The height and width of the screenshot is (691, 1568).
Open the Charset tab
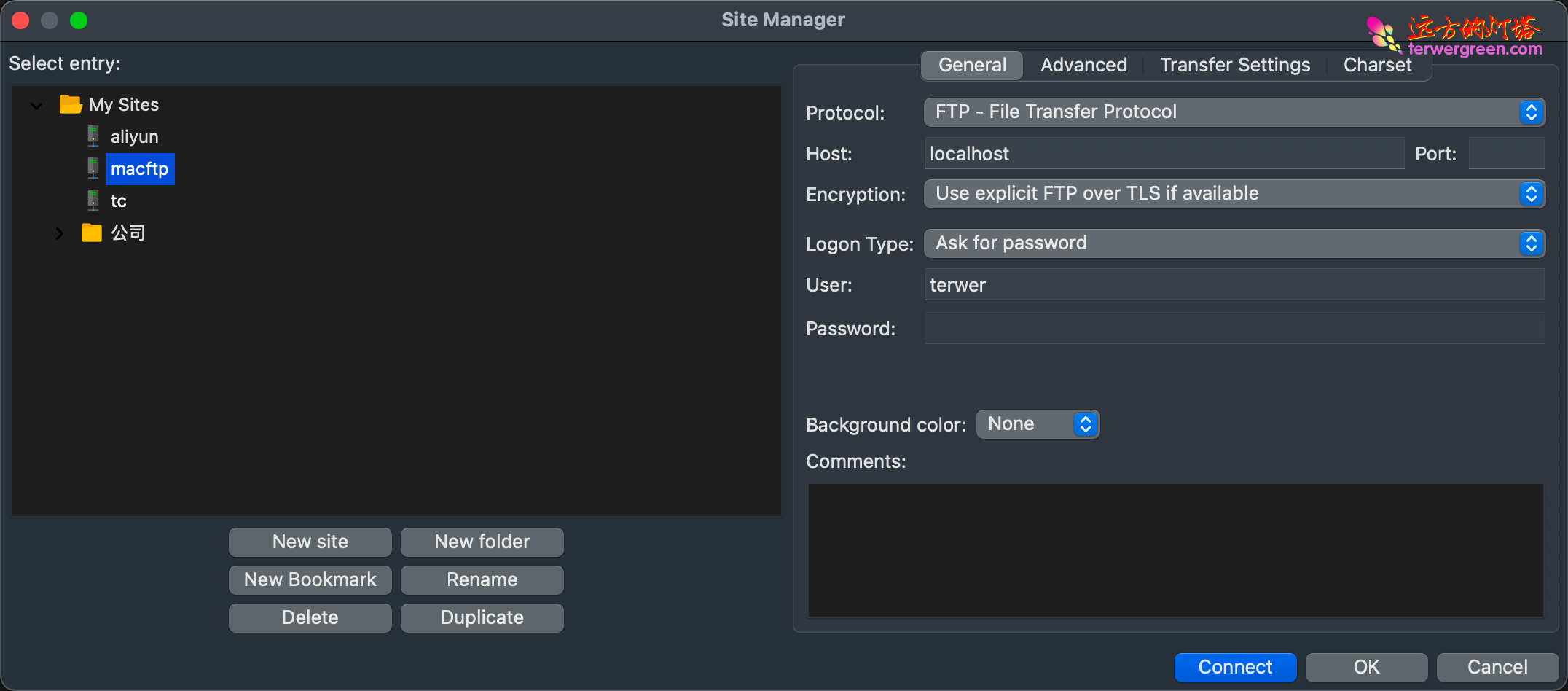tap(1376, 65)
